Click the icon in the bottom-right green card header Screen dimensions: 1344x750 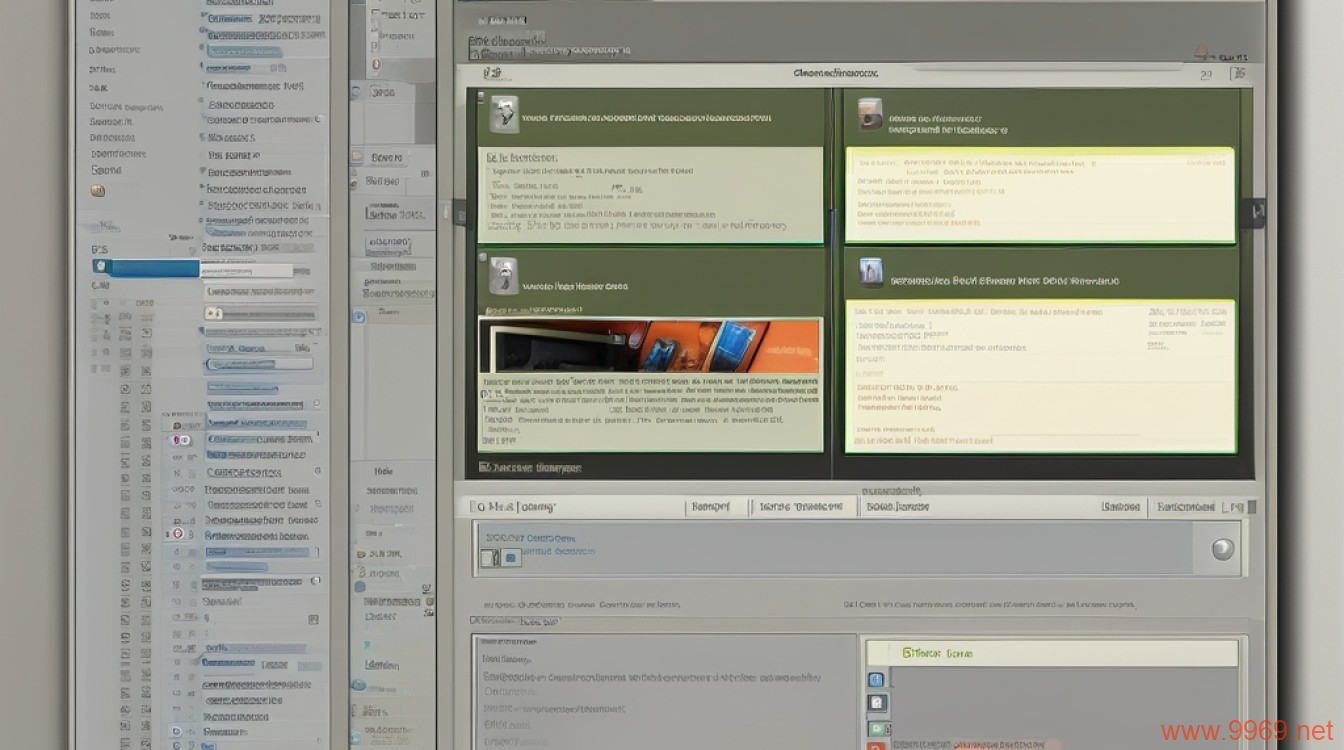(x=871, y=272)
